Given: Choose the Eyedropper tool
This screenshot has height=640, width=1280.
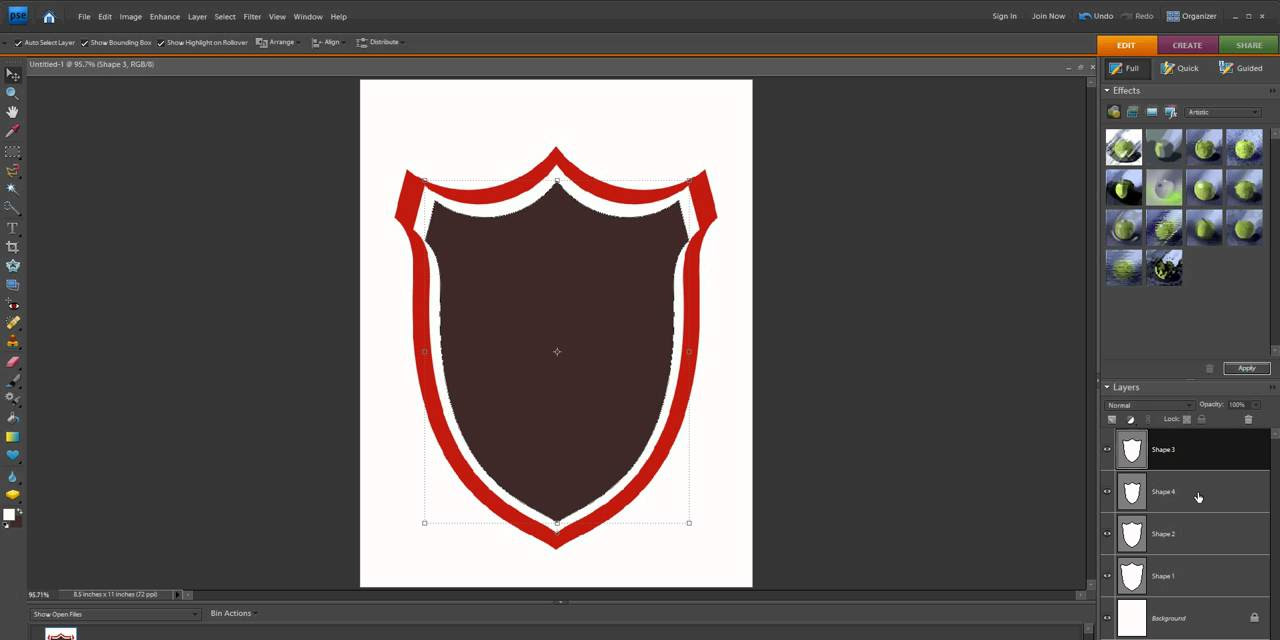Looking at the screenshot, I should coord(13,130).
